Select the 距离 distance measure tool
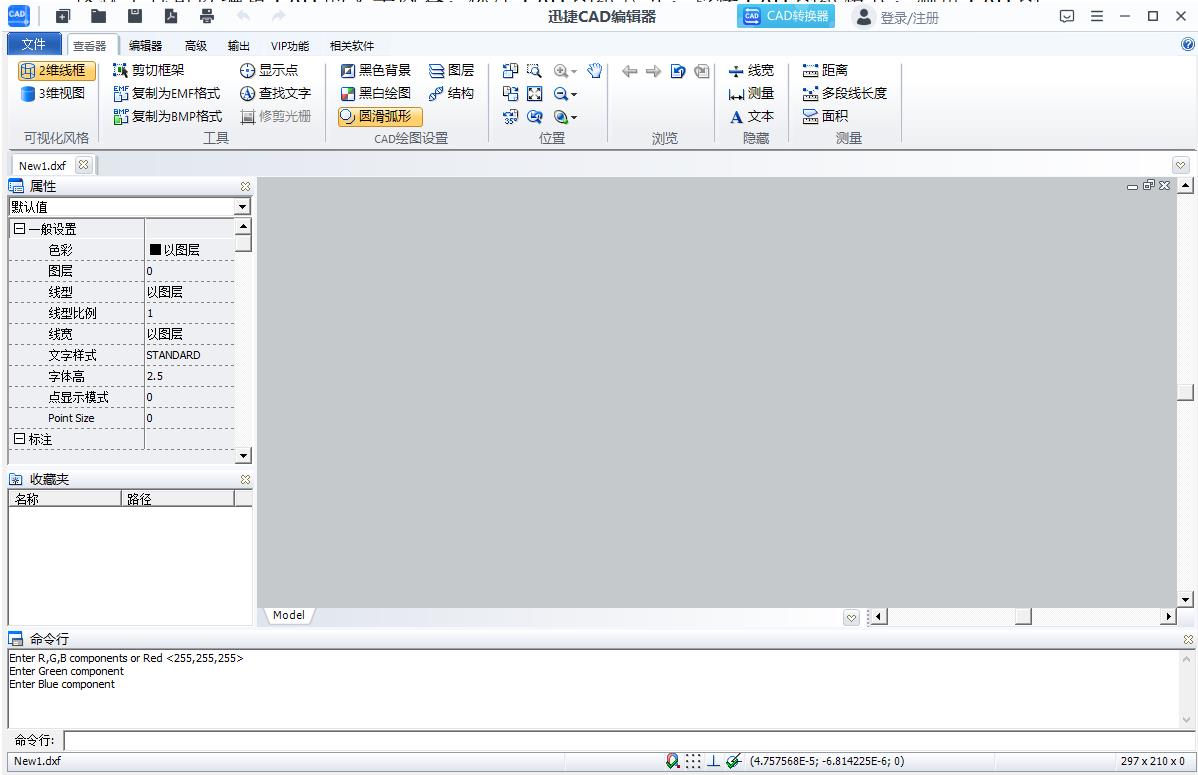The height and width of the screenshot is (775, 1198). click(825, 71)
